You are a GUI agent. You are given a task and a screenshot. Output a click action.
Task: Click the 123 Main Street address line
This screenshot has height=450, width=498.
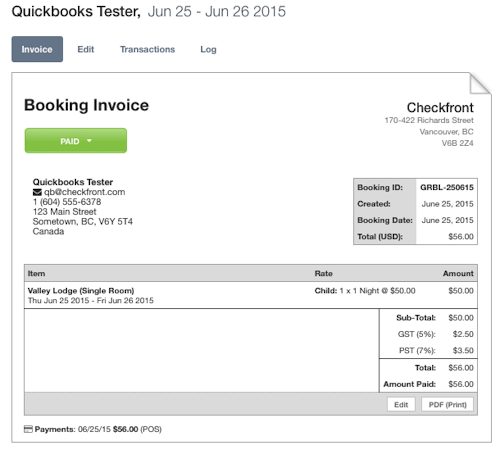click(64, 212)
